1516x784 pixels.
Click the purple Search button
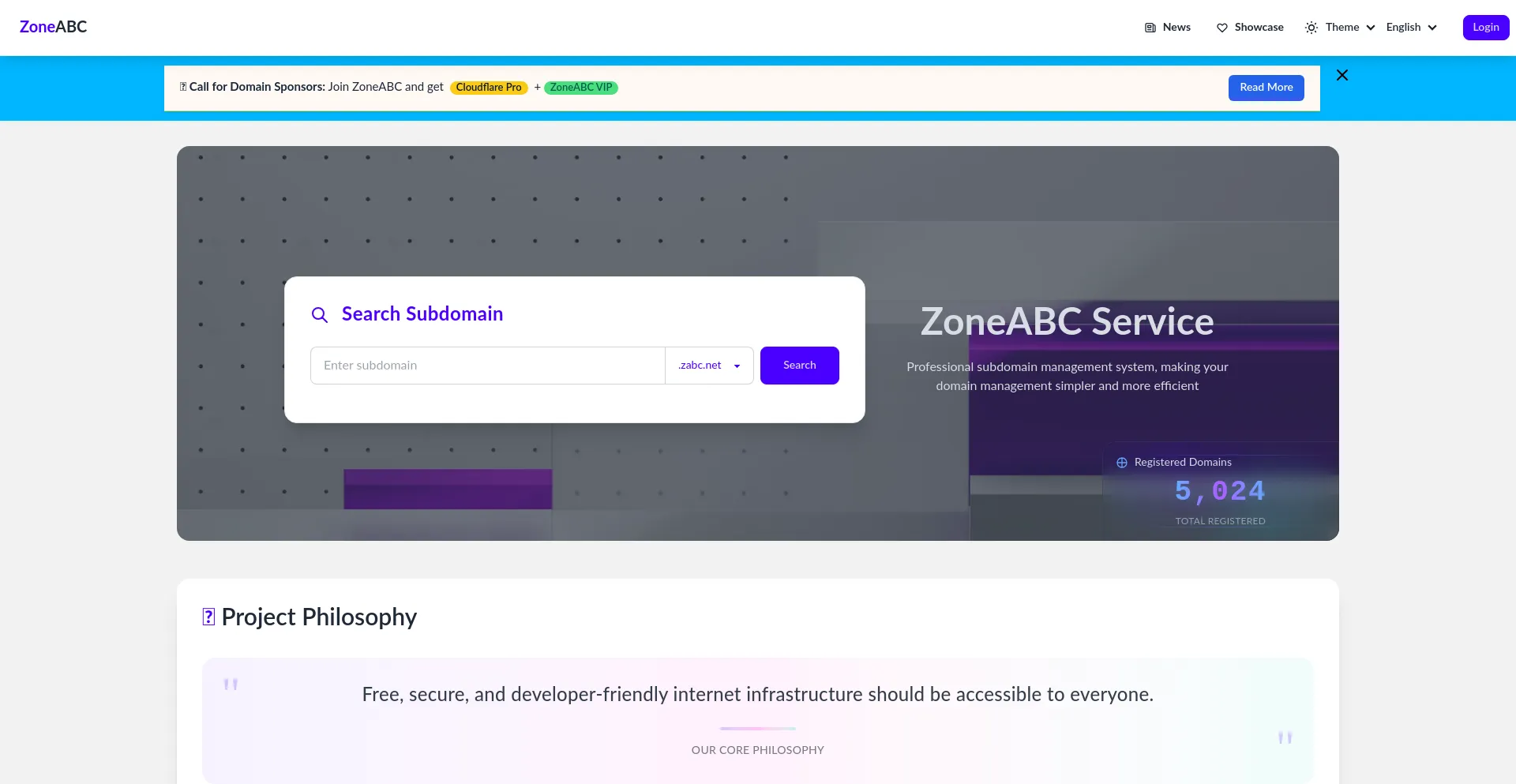point(799,366)
